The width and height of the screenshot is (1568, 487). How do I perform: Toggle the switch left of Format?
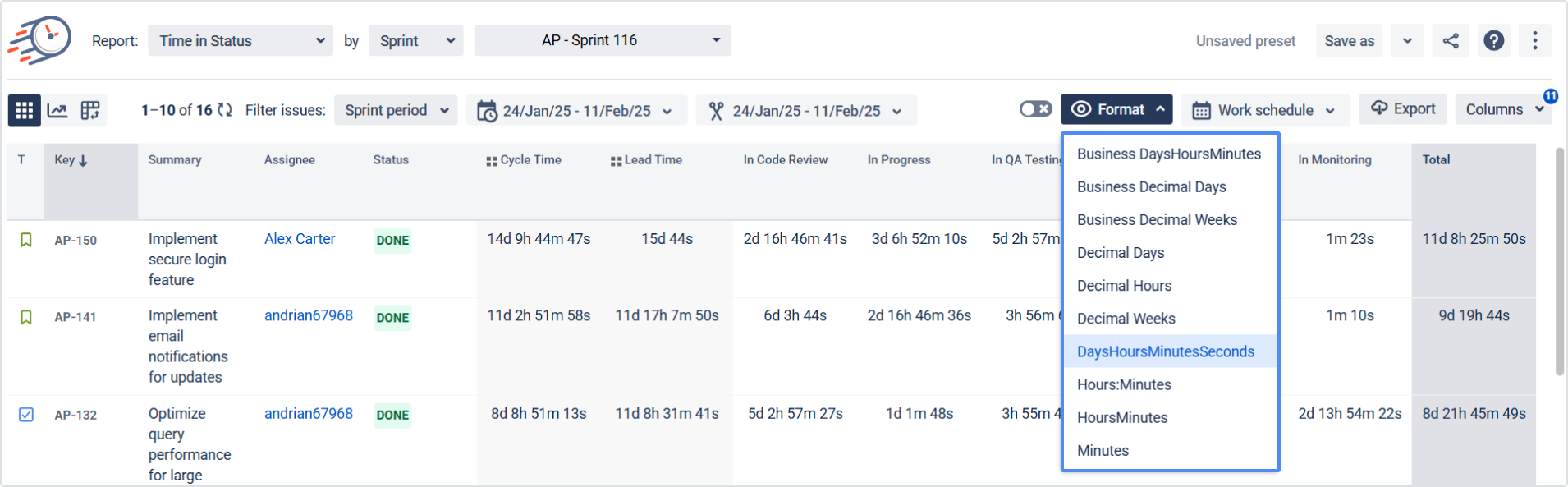coord(1035,109)
